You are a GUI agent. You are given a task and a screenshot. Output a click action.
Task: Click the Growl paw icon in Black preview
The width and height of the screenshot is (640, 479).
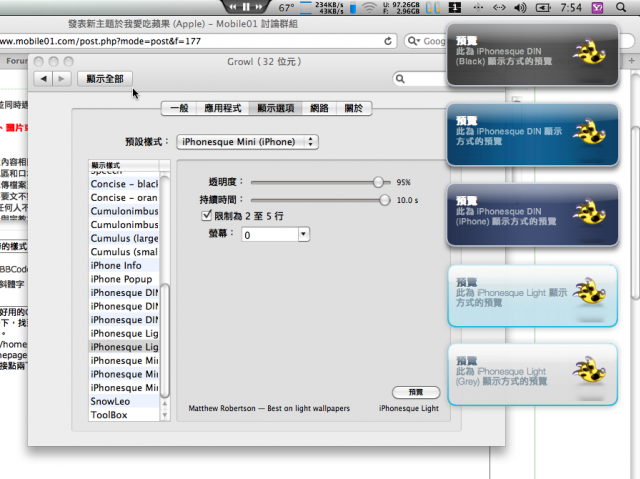click(x=590, y=52)
